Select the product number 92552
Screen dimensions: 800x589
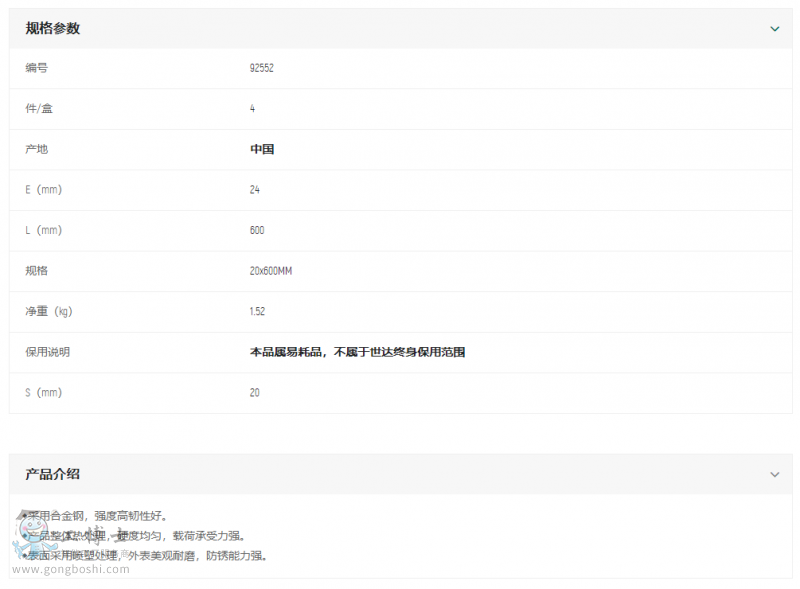point(261,68)
